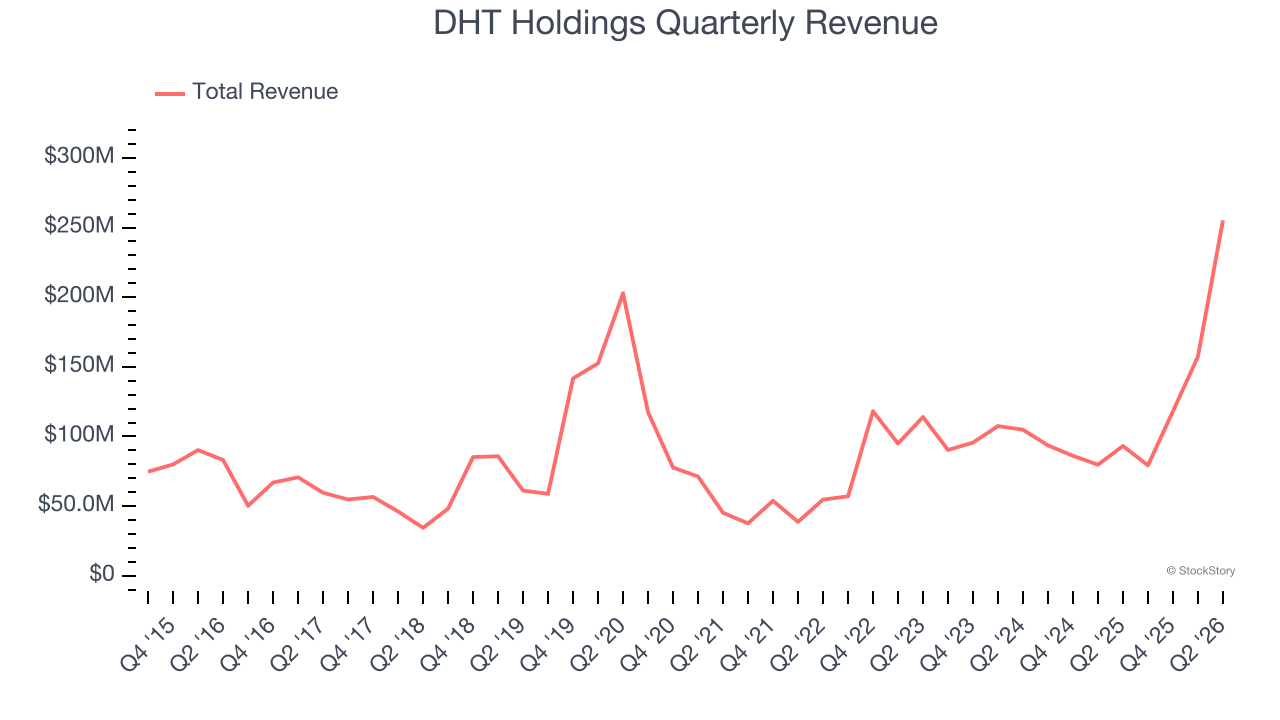Click the $200M y-axis label
The image size is (1280, 720).
click(80, 296)
